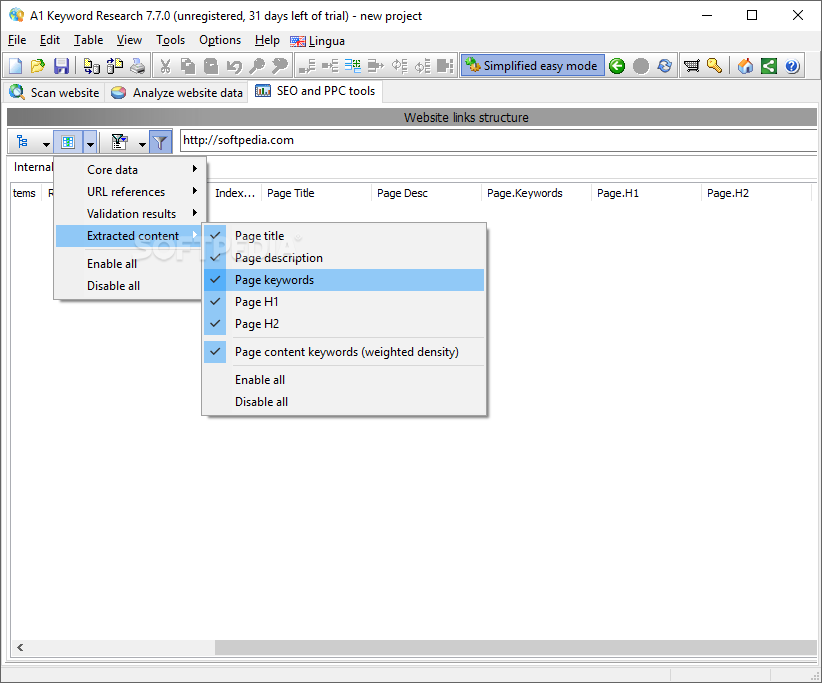822x683 pixels.
Task: Click the shopping cart purchase icon
Action: pyautogui.click(x=691, y=66)
